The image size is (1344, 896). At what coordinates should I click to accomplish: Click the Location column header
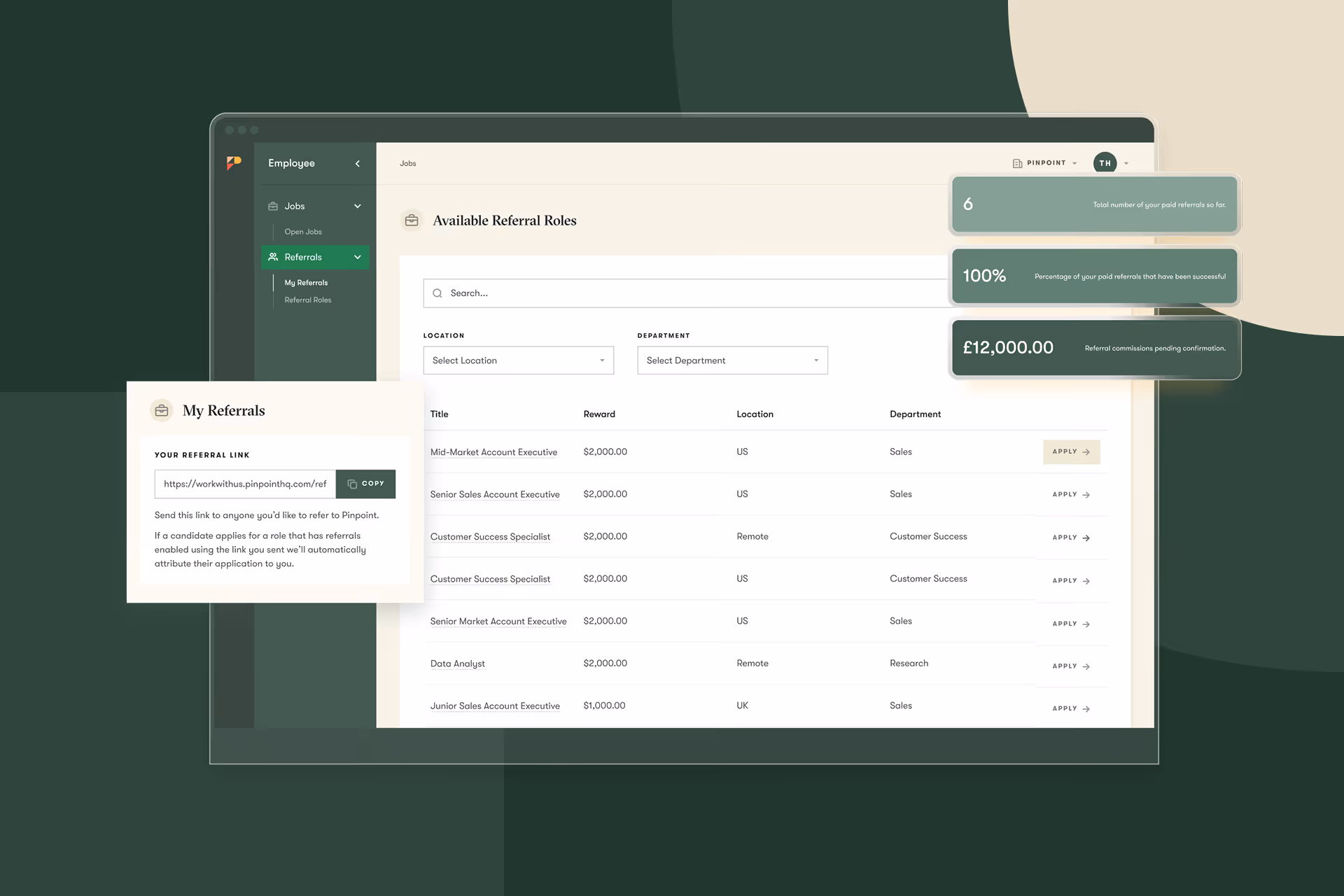(755, 414)
